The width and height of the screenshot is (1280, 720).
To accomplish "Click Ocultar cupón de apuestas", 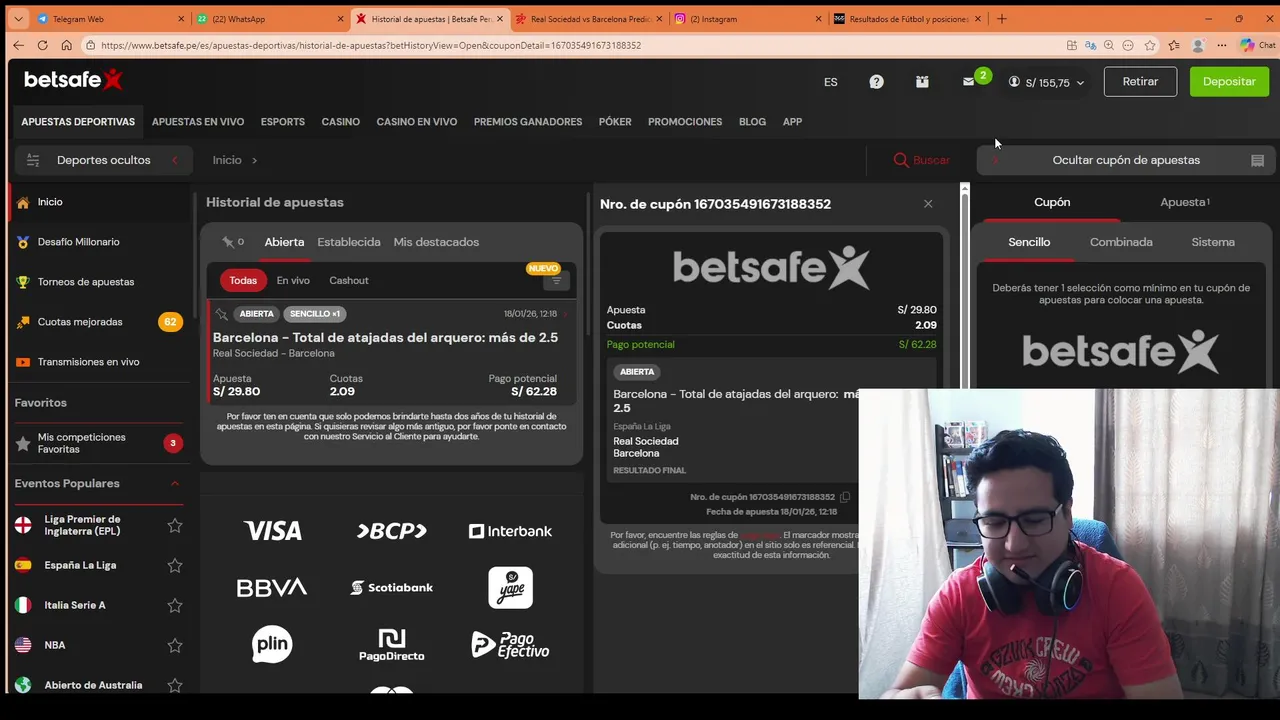I will click(x=1125, y=160).
